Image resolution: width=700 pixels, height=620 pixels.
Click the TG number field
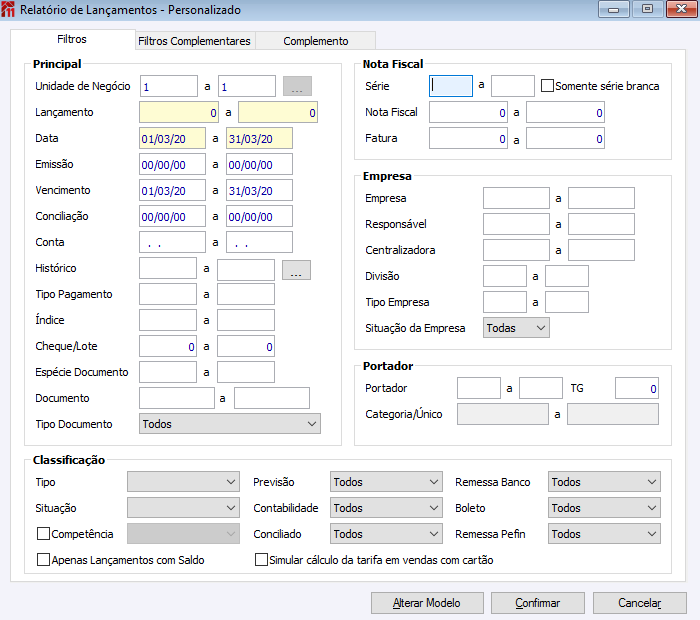pyautogui.click(x=637, y=388)
